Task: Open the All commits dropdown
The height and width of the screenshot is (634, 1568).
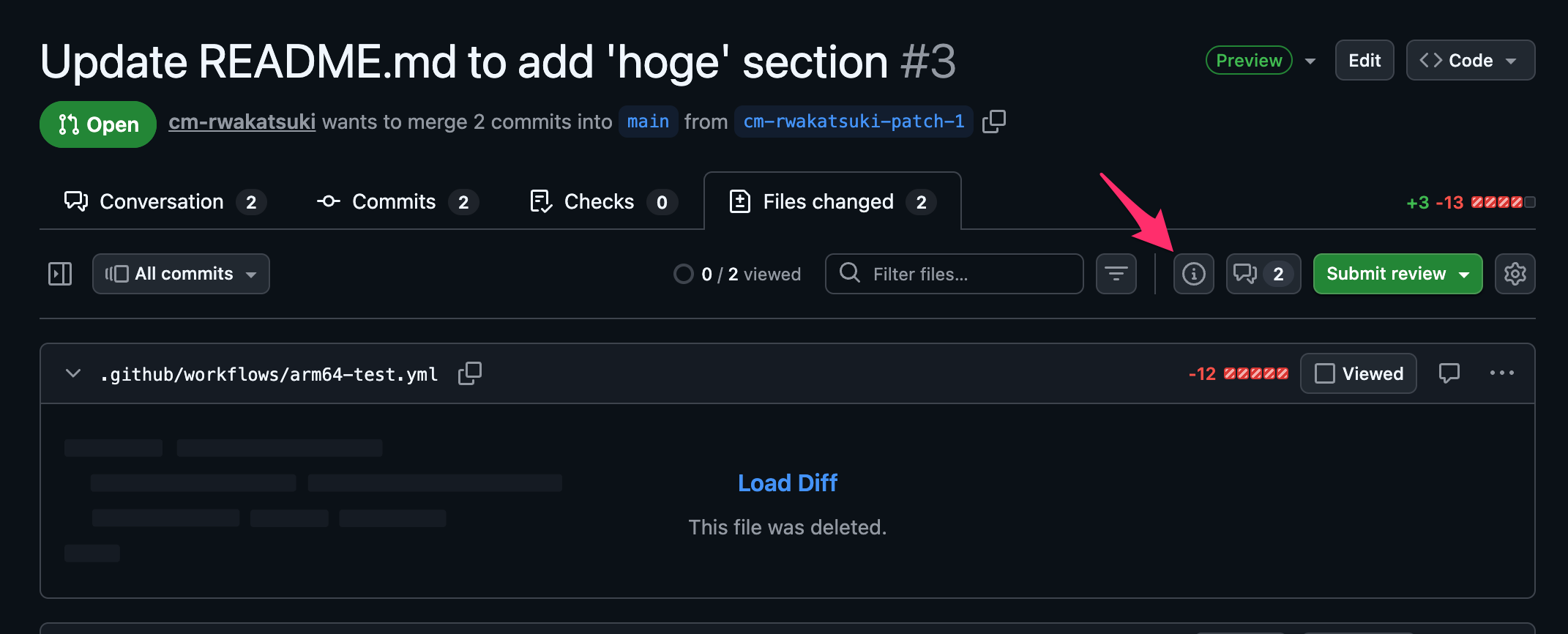Action: (x=181, y=274)
